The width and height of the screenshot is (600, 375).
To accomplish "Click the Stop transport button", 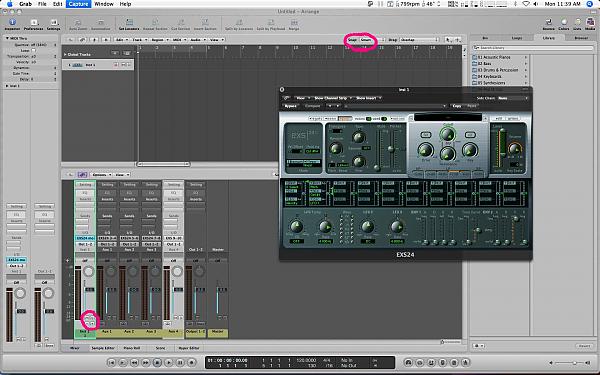I will click(x=157, y=362).
